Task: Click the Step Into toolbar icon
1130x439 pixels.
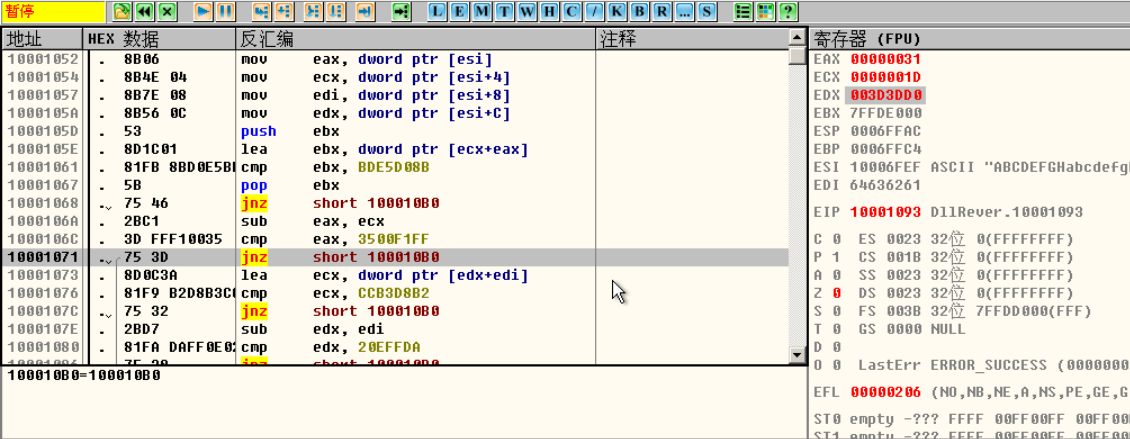Action: pos(262,11)
